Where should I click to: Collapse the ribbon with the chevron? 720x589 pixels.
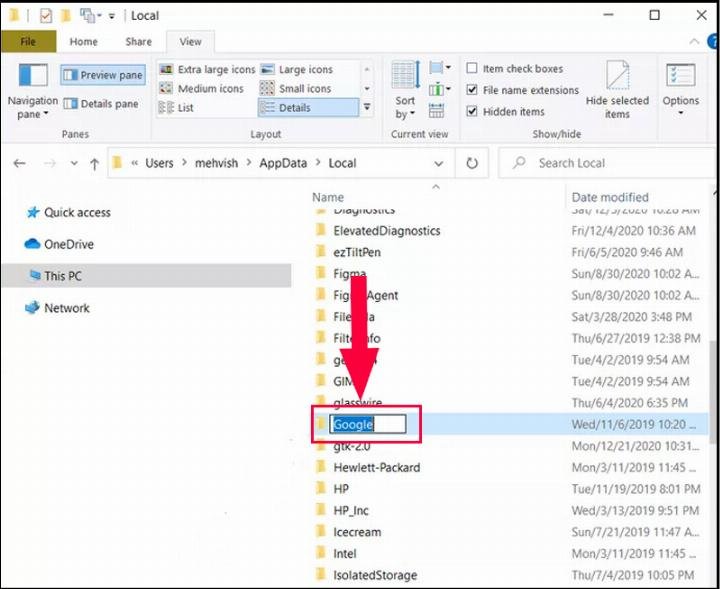point(694,42)
